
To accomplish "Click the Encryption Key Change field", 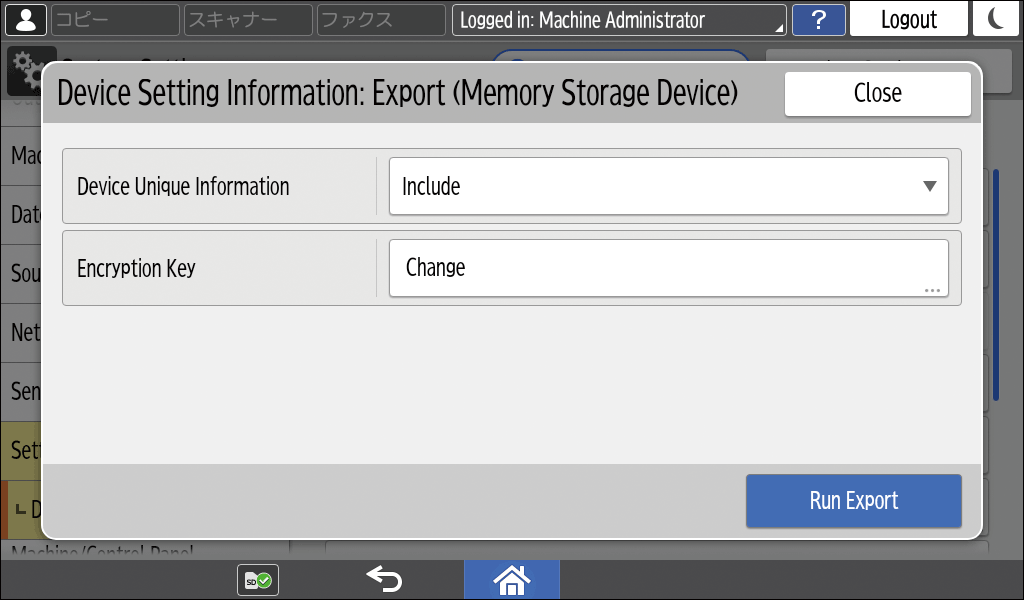I will (667, 268).
